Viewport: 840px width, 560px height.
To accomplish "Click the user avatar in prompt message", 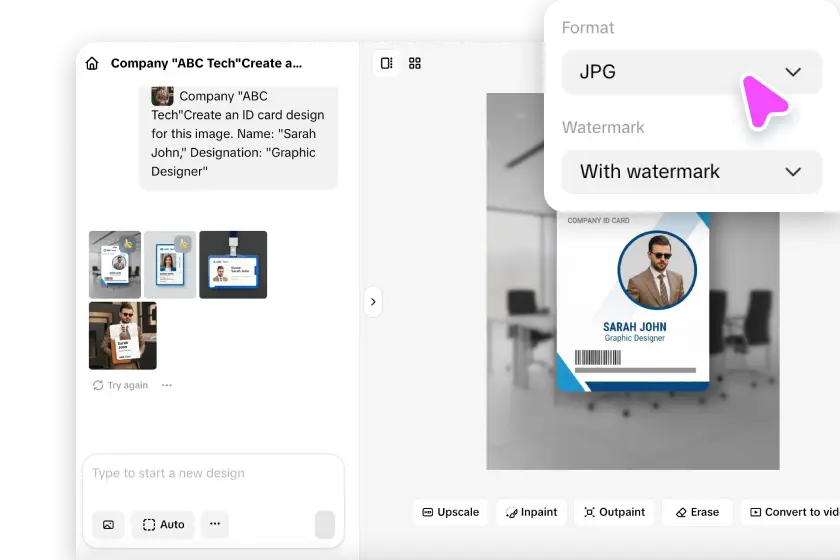I will pos(162,96).
